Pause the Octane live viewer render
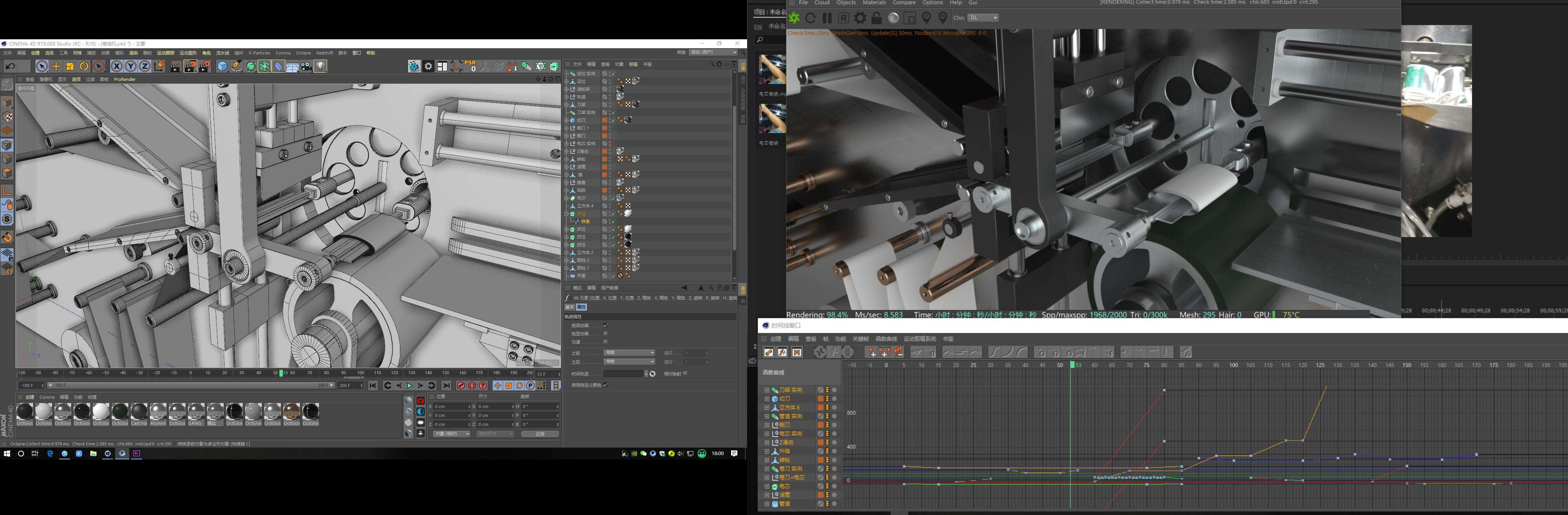 827,18
